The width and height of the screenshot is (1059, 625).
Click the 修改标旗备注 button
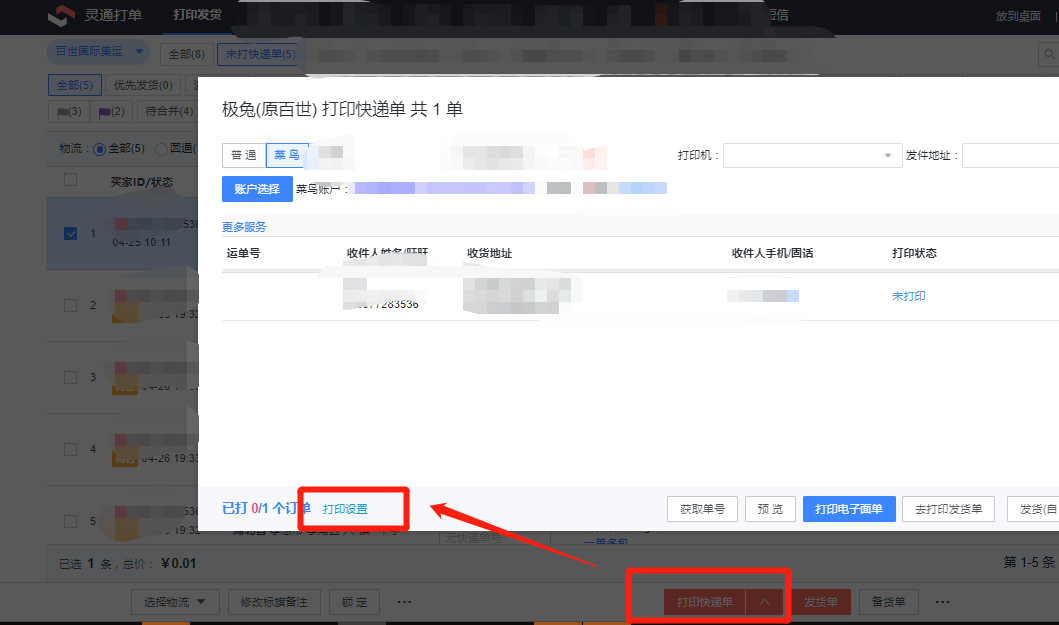pos(274,602)
